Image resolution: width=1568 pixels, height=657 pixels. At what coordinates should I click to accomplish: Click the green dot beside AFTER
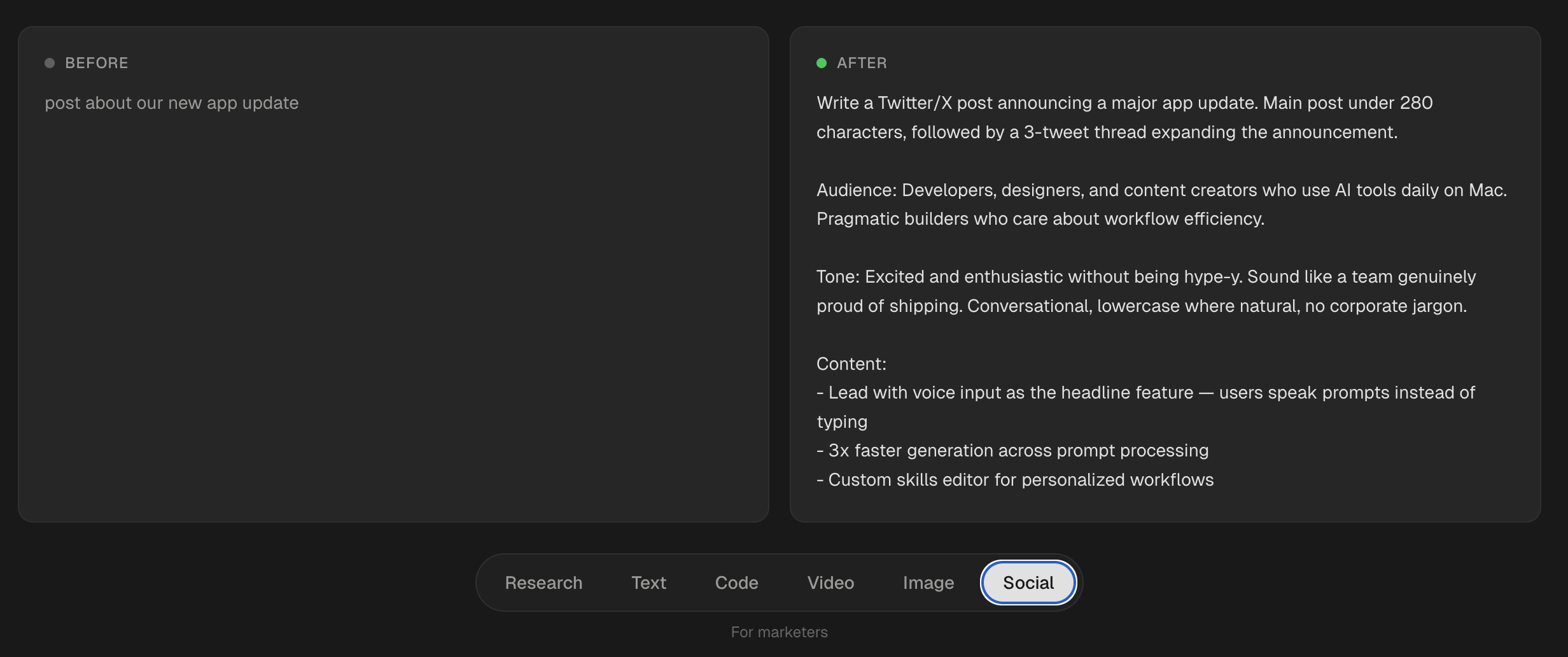pyautogui.click(x=822, y=63)
